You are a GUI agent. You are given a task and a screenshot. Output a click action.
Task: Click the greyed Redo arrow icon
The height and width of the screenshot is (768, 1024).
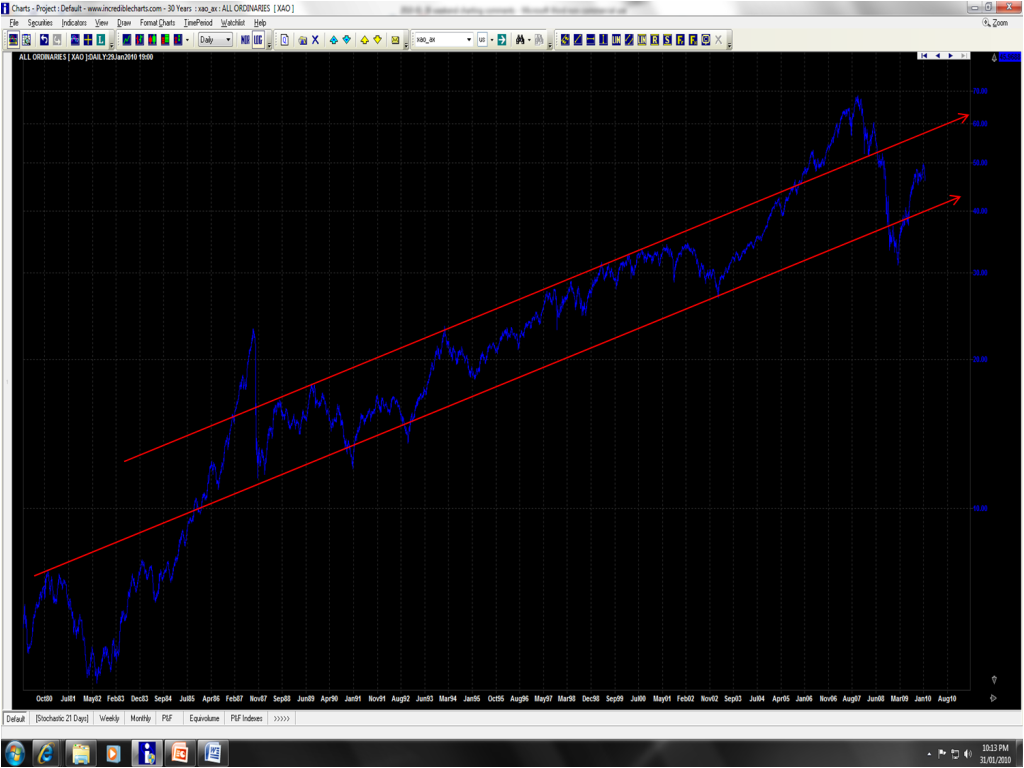tap(57, 40)
